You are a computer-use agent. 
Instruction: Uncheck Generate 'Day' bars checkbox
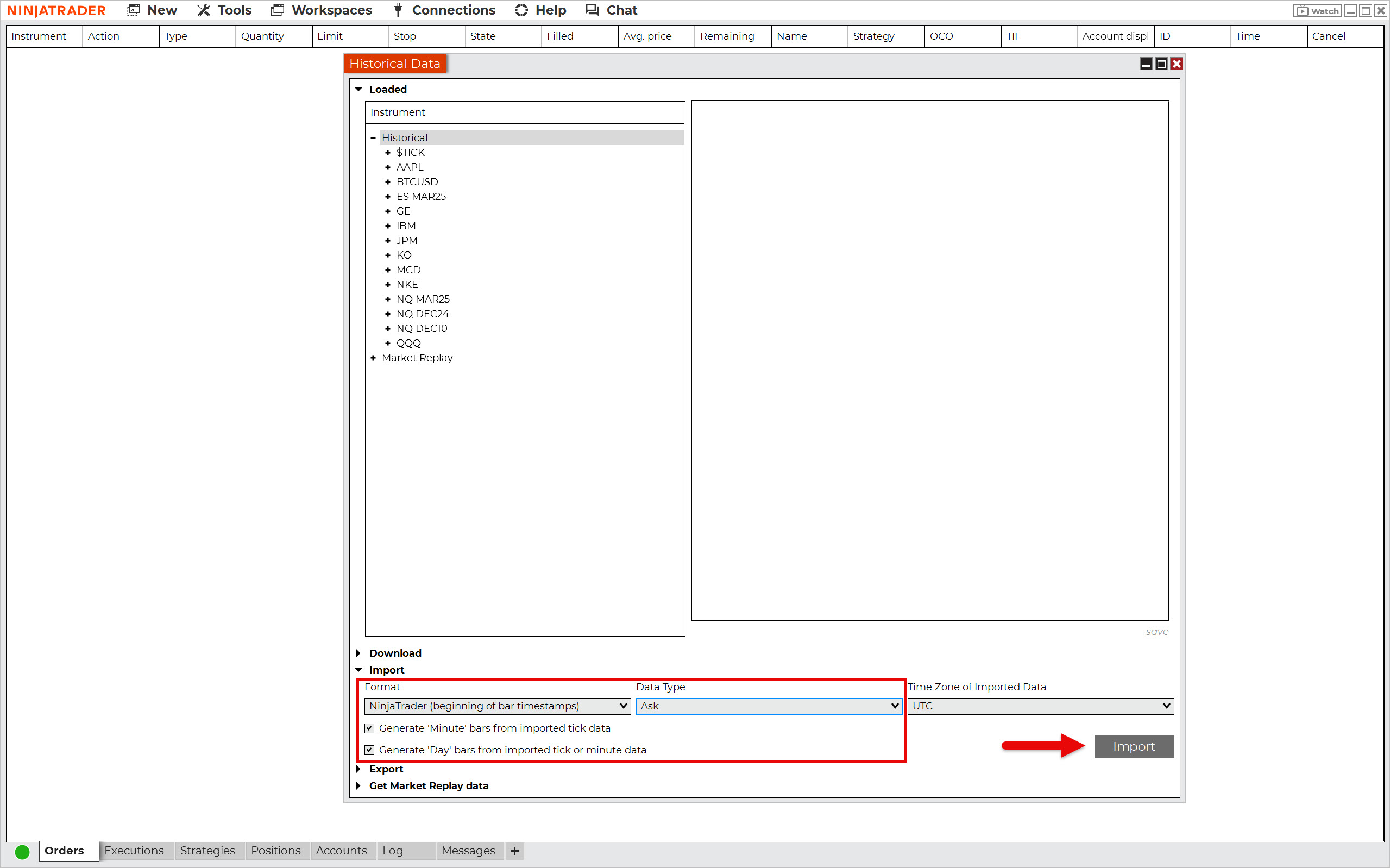[369, 750]
